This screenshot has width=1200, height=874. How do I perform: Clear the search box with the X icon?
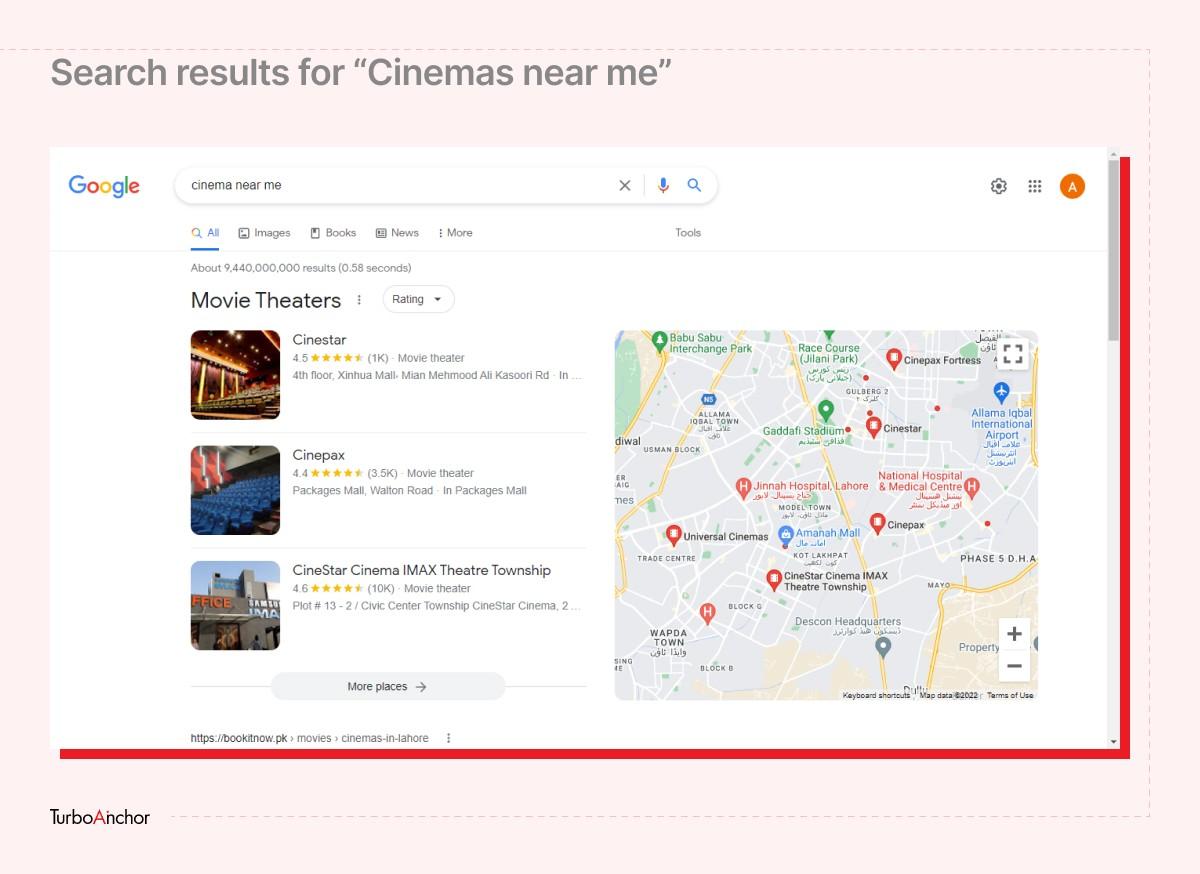(x=625, y=185)
